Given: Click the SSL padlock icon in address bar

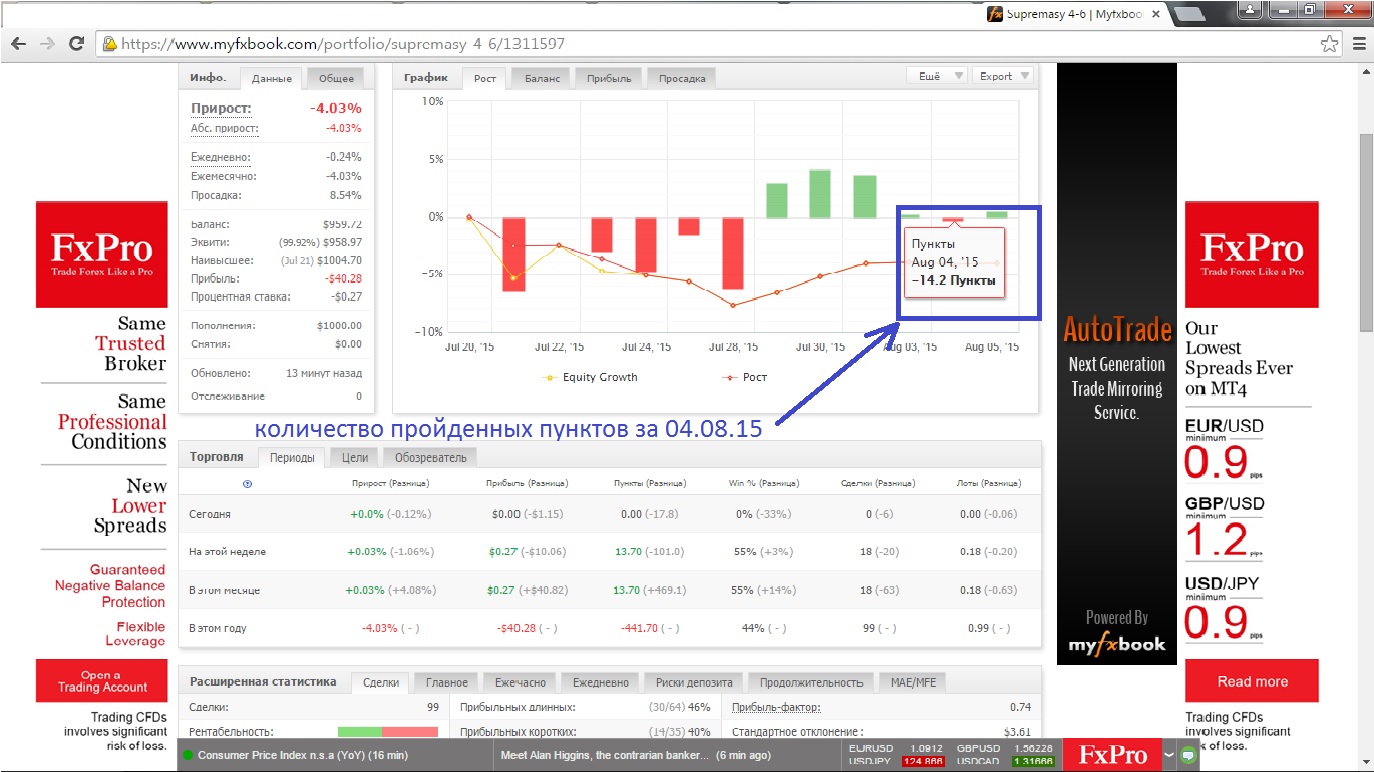Looking at the screenshot, I should click(x=109, y=44).
